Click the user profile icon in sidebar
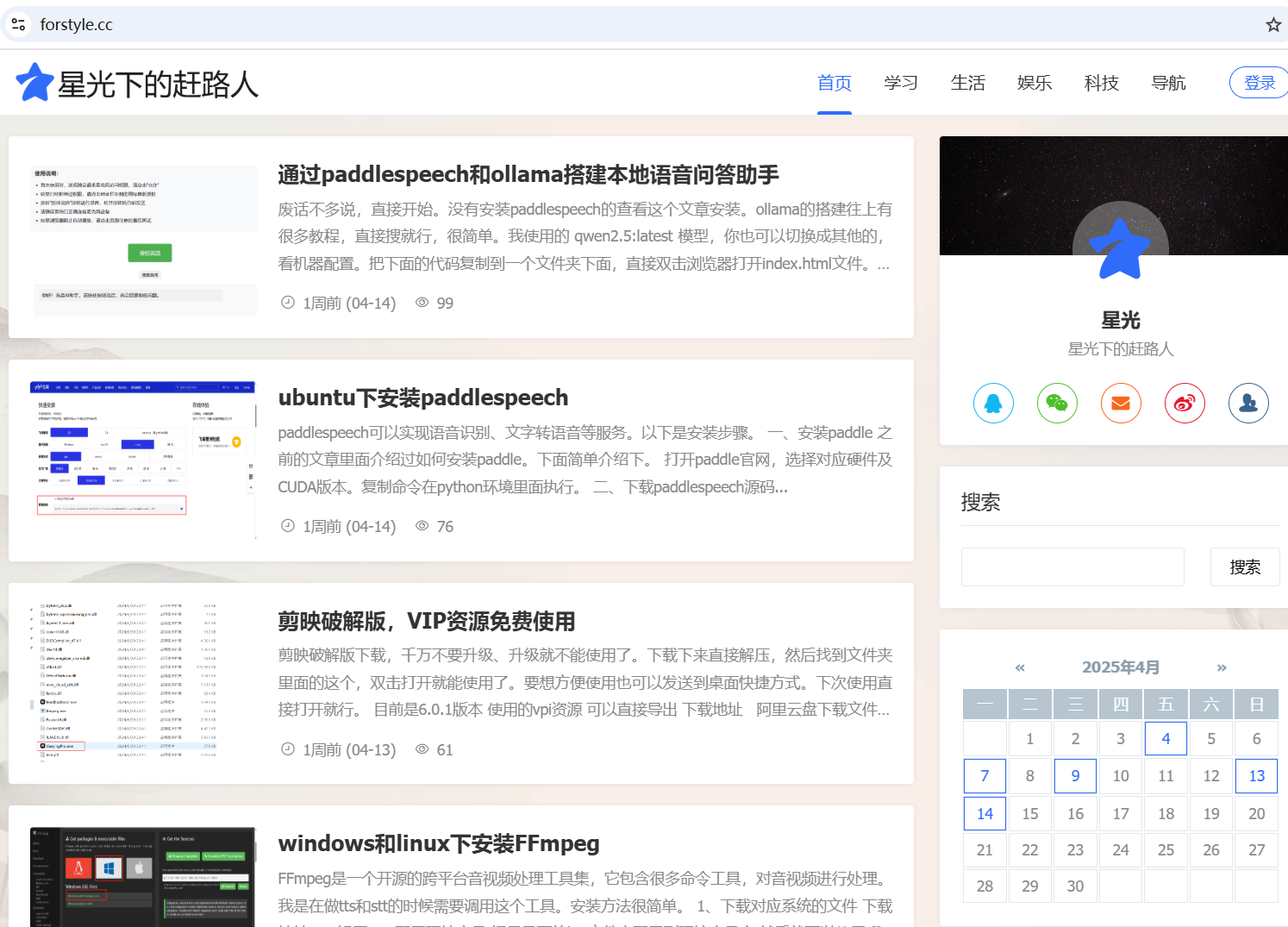Image resolution: width=1288 pixels, height=927 pixels. [x=1248, y=403]
